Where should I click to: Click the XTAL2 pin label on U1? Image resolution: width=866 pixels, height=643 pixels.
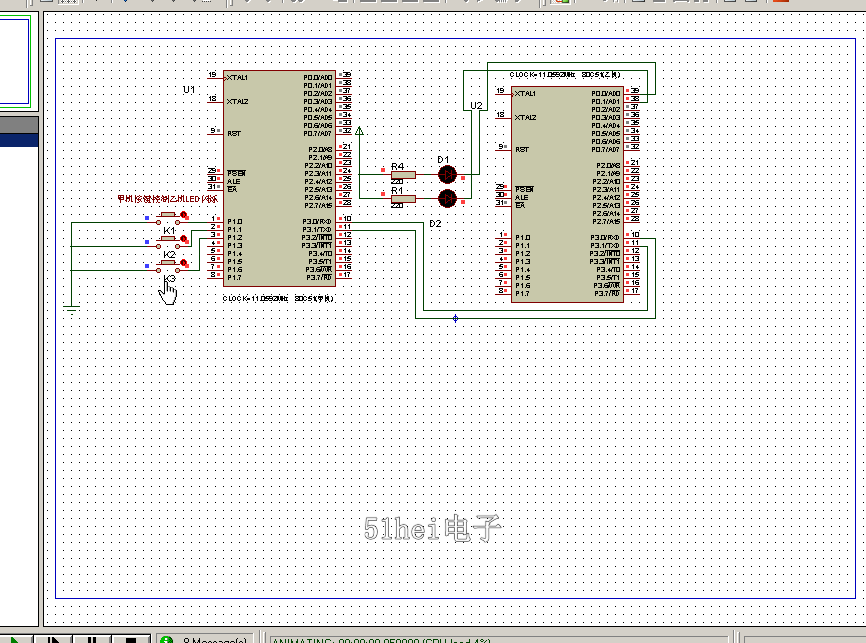point(237,102)
